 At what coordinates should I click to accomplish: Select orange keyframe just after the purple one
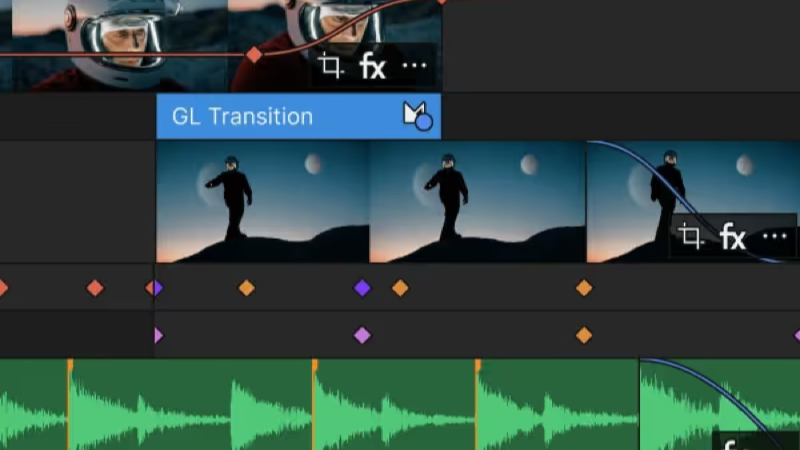coord(400,288)
